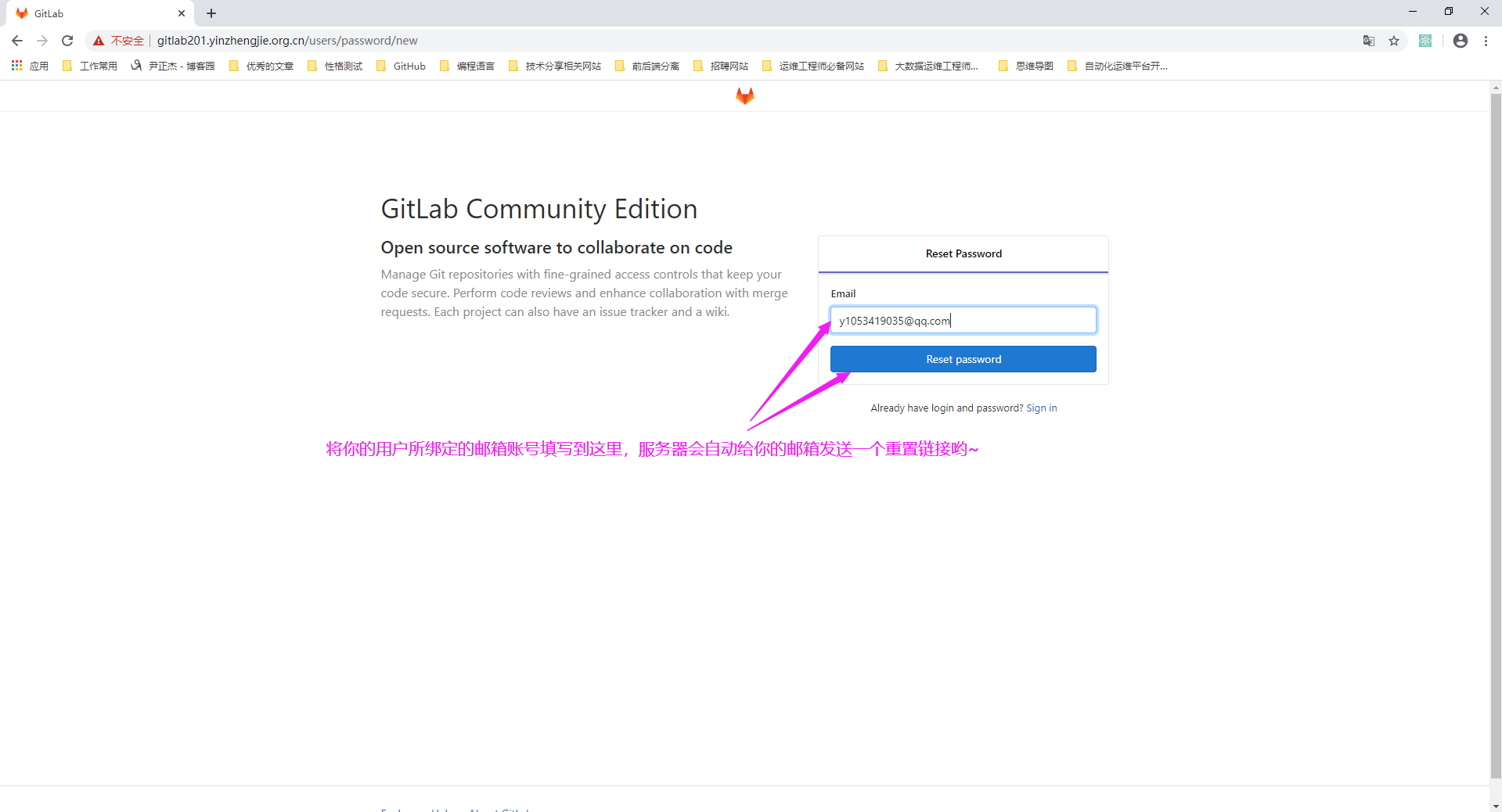Open 运维工程师必备网站 bookmark folder

point(813,66)
